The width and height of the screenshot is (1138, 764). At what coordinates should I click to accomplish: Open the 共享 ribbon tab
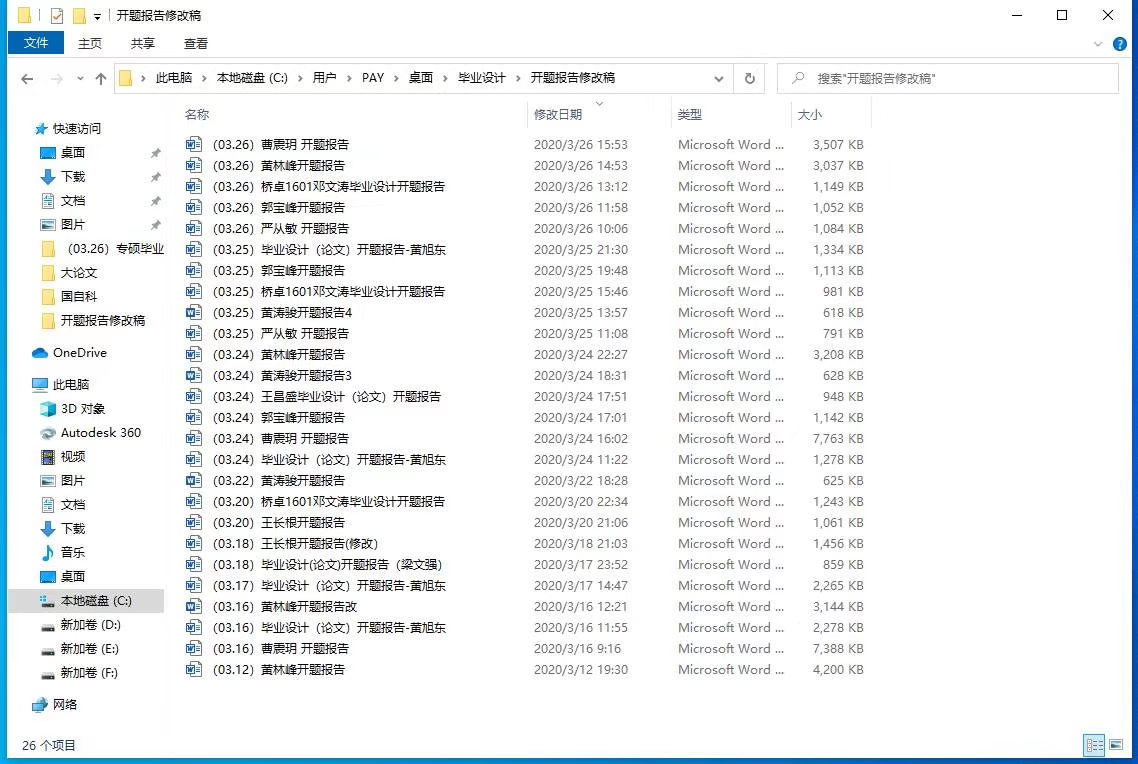[x=143, y=43]
